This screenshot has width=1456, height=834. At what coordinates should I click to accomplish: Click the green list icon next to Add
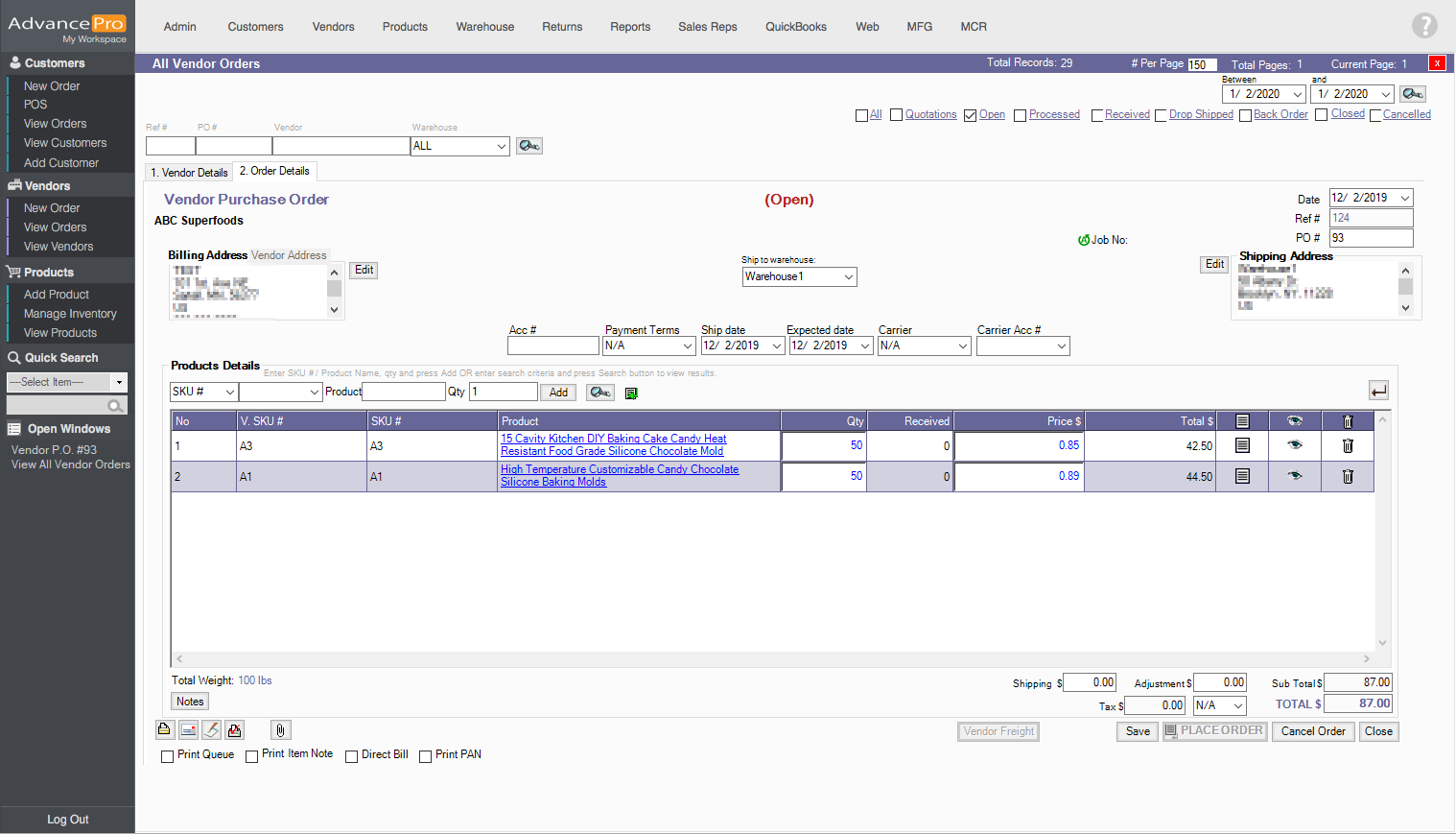[x=631, y=393]
